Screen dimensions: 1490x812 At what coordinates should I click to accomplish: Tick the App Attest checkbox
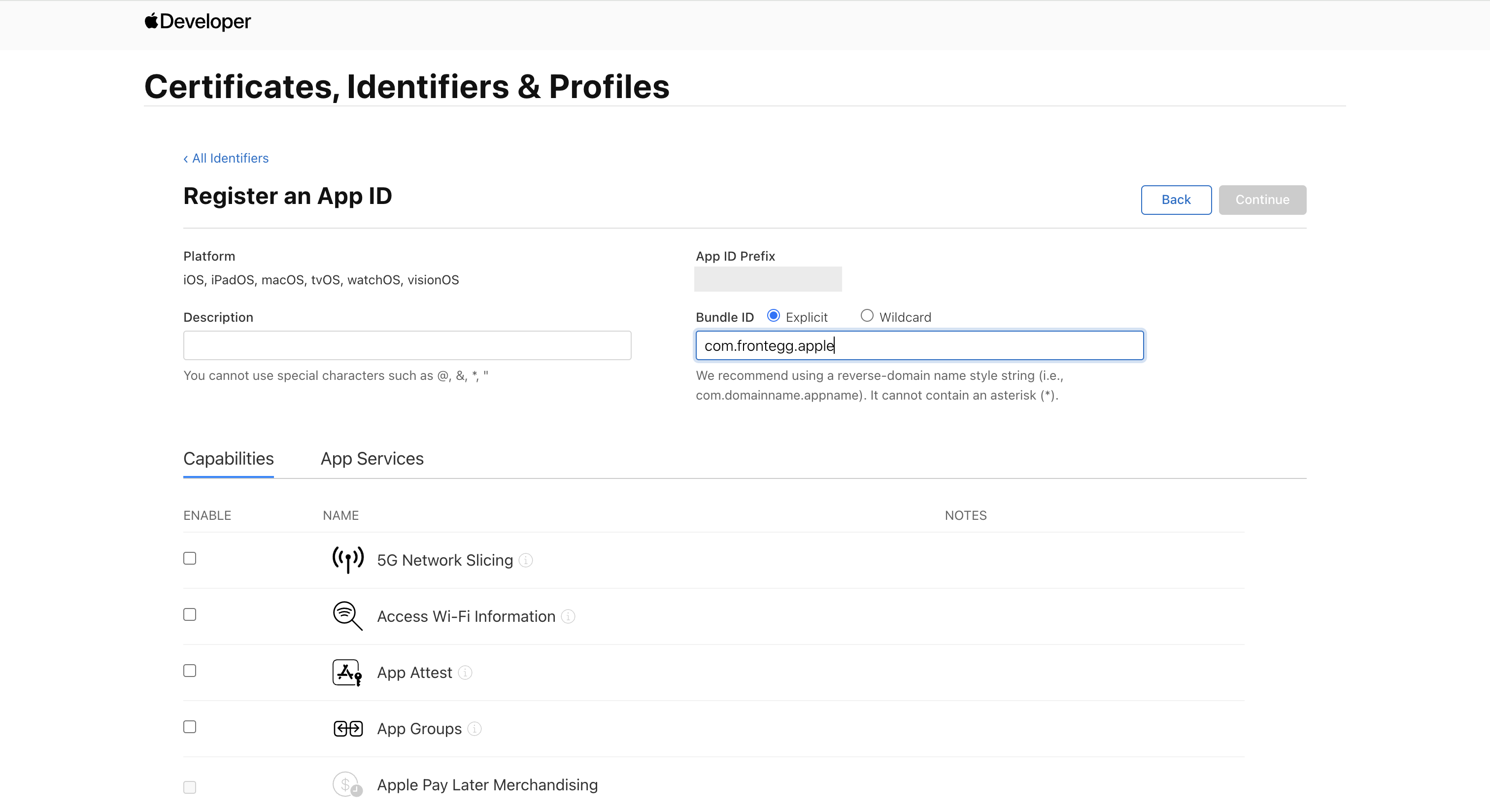pyautogui.click(x=190, y=670)
